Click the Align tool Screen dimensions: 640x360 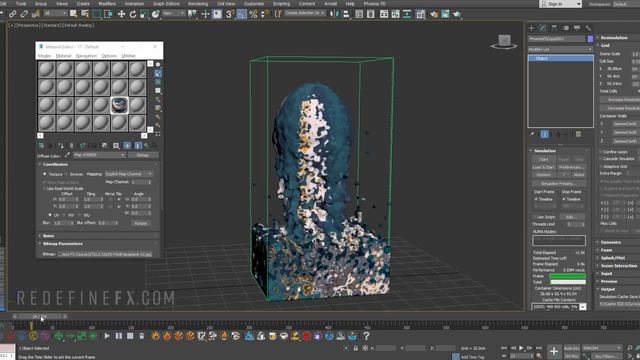[346, 14]
